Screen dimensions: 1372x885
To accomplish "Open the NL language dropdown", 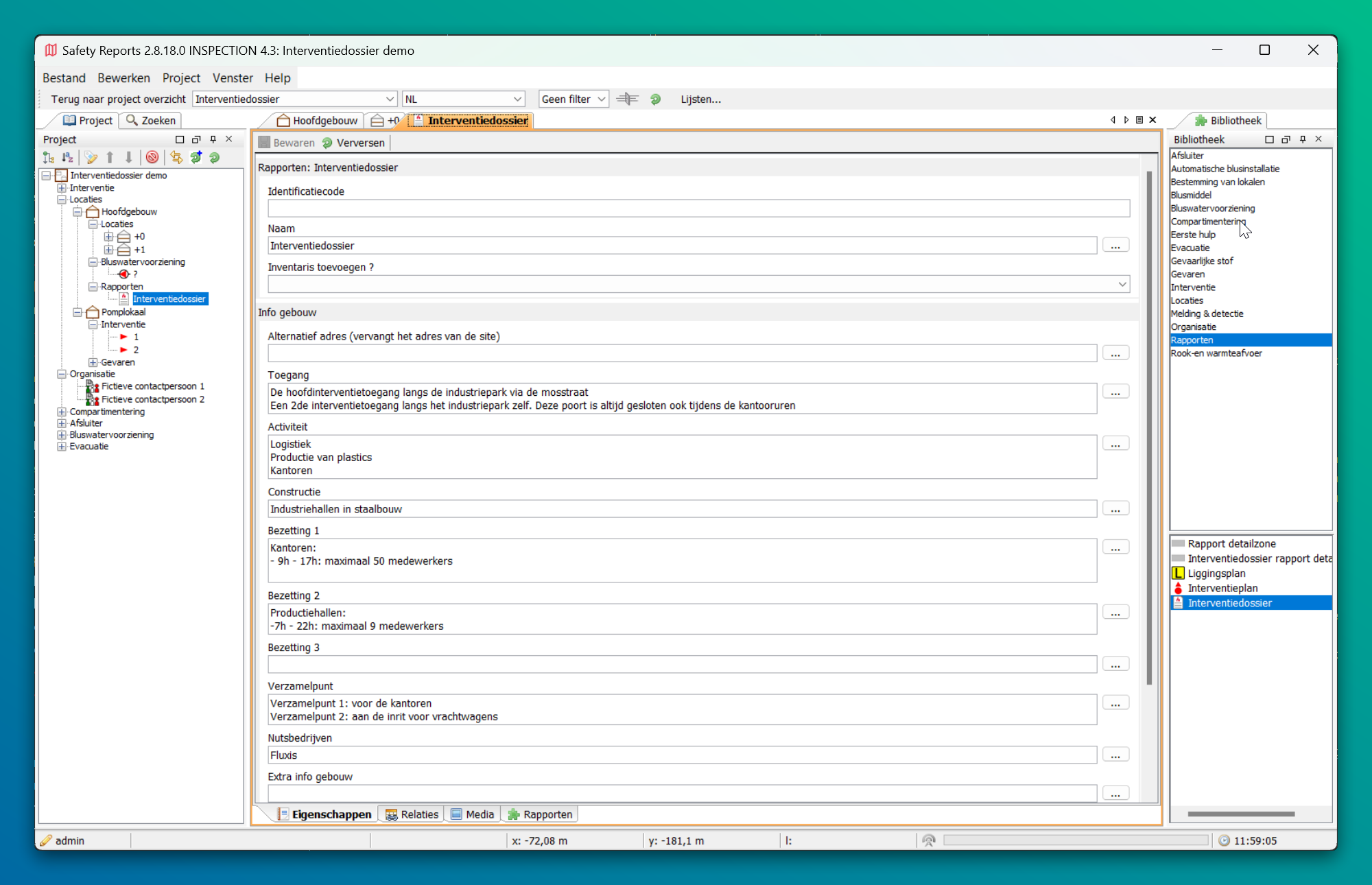I will pos(464,99).
